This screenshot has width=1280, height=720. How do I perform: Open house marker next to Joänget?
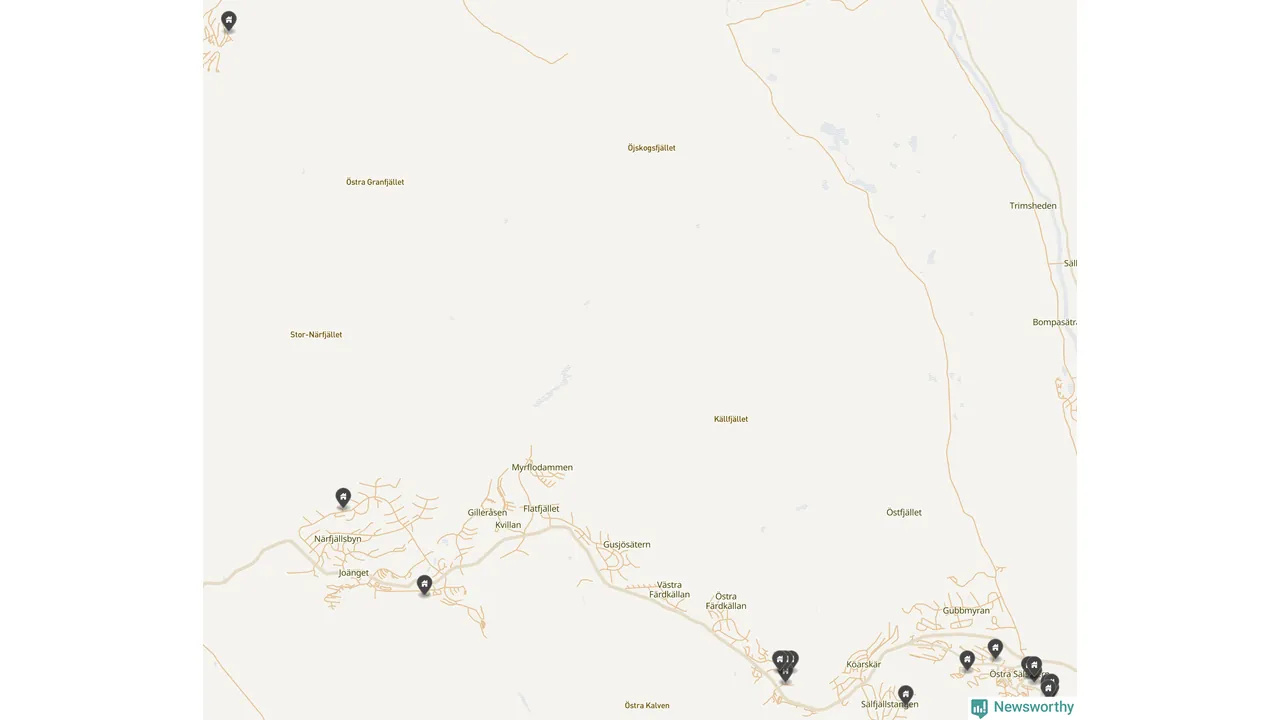coord(424,584)
